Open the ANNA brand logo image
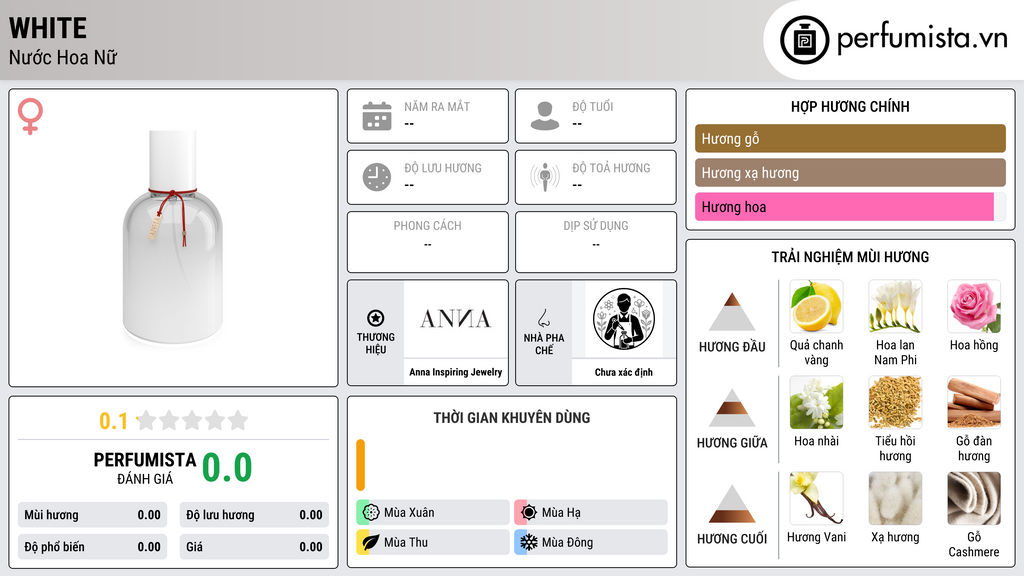Screen dimensions: 1024x576 (x=455, y=319)
